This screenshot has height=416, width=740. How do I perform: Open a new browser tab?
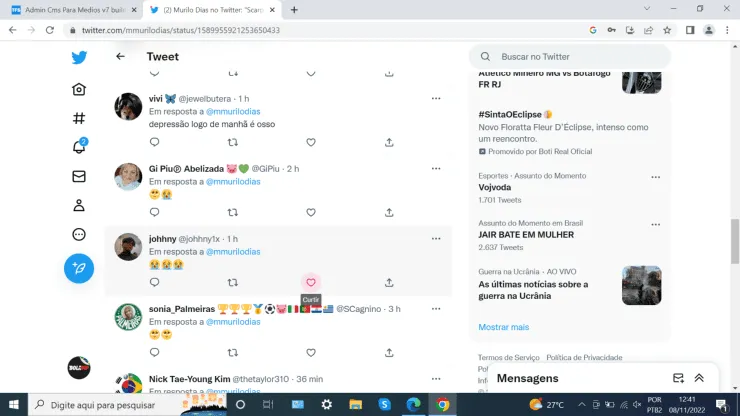coord(293,9)
